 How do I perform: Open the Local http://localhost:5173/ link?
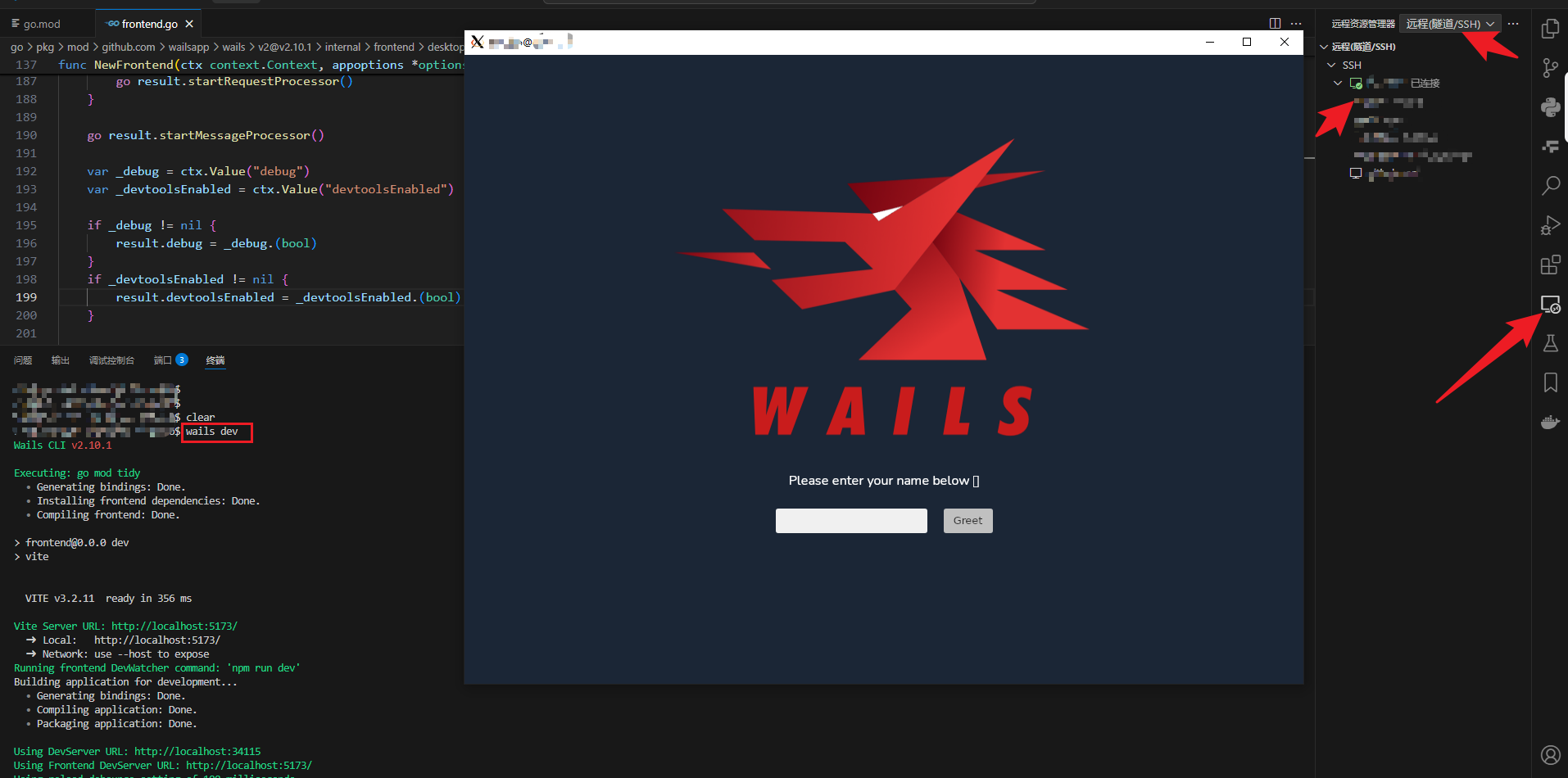pos(157,640)
